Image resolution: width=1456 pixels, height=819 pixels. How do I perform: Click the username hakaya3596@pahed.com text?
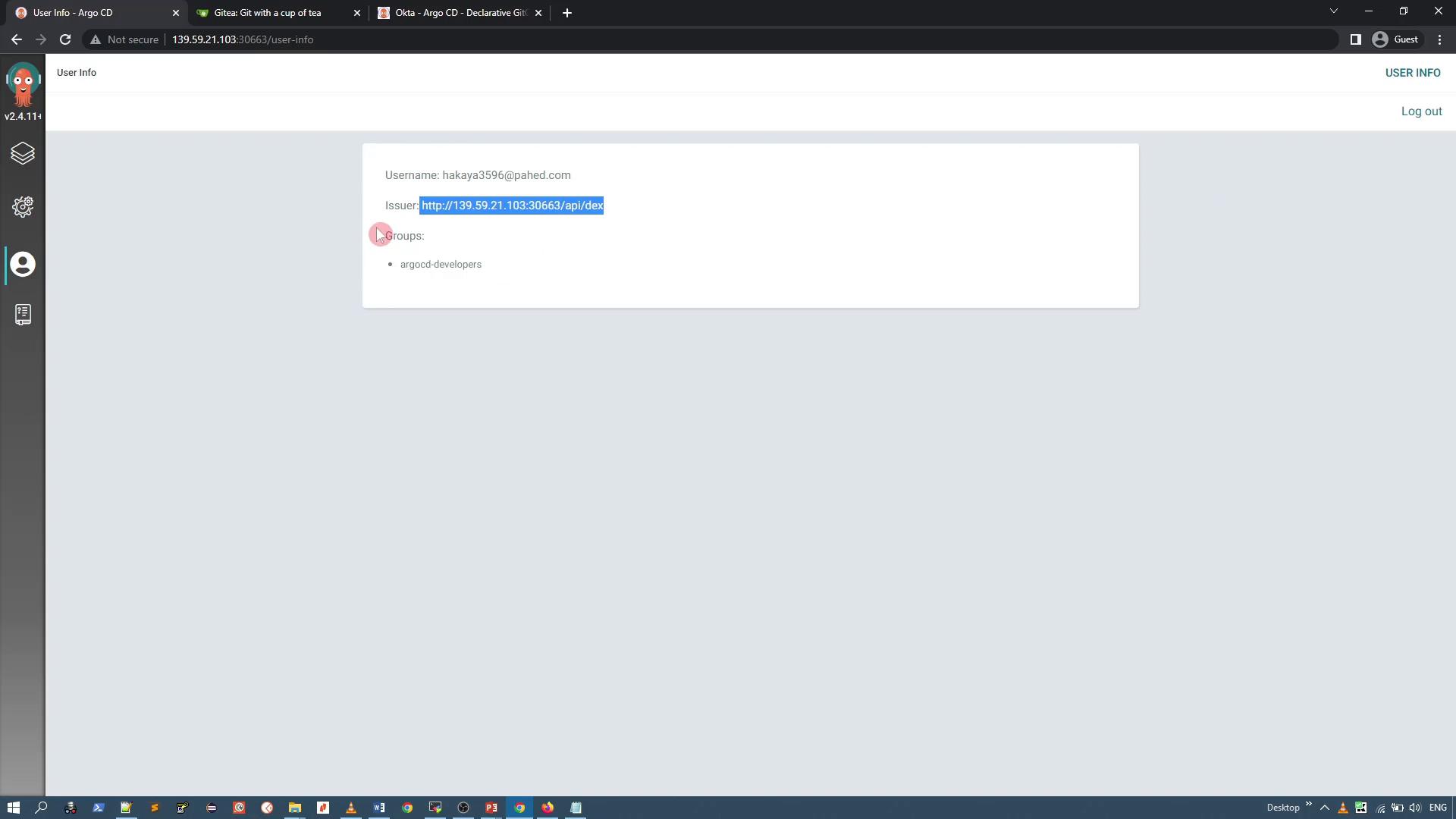pos(507,175)
